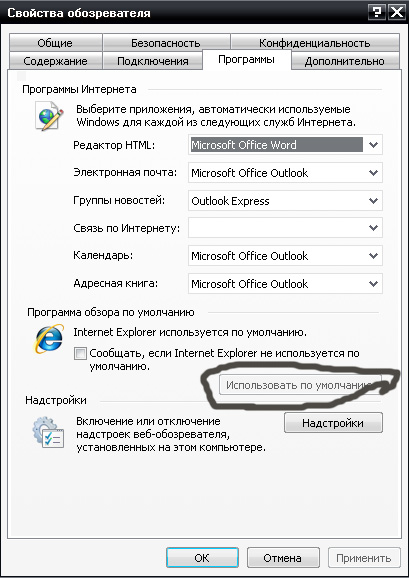Toggle the Сообщать, если Internet Explorer checkbox
The height and width of the screenshot is (578, 409).
coord(80,354)
